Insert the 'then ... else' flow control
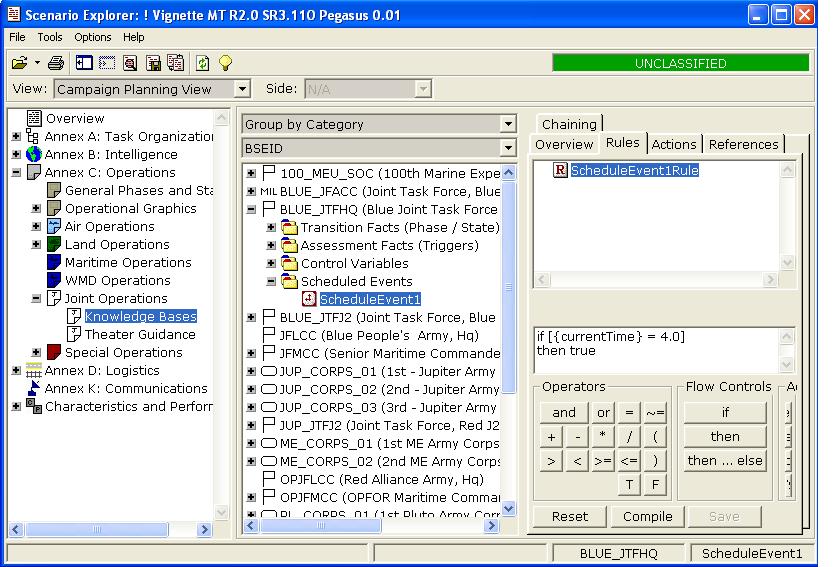The width and height of the screenshot is (840, 567). tap(725, 461)
